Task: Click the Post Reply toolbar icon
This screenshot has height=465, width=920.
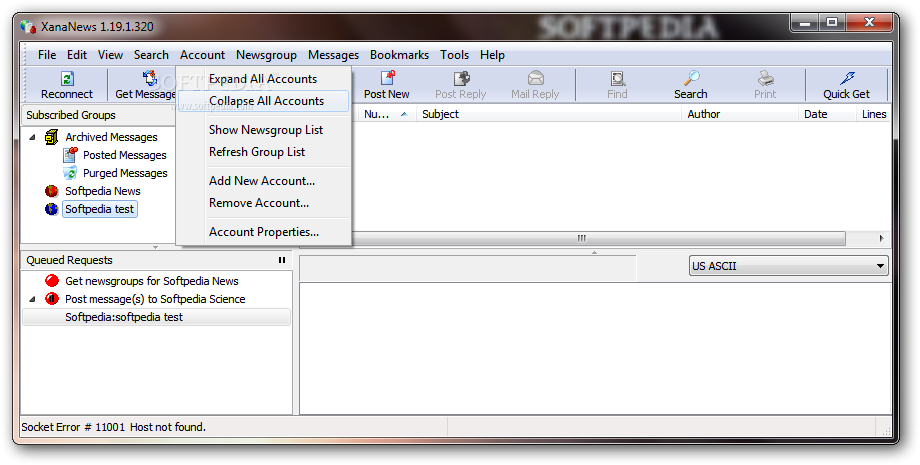Action: 461,78
